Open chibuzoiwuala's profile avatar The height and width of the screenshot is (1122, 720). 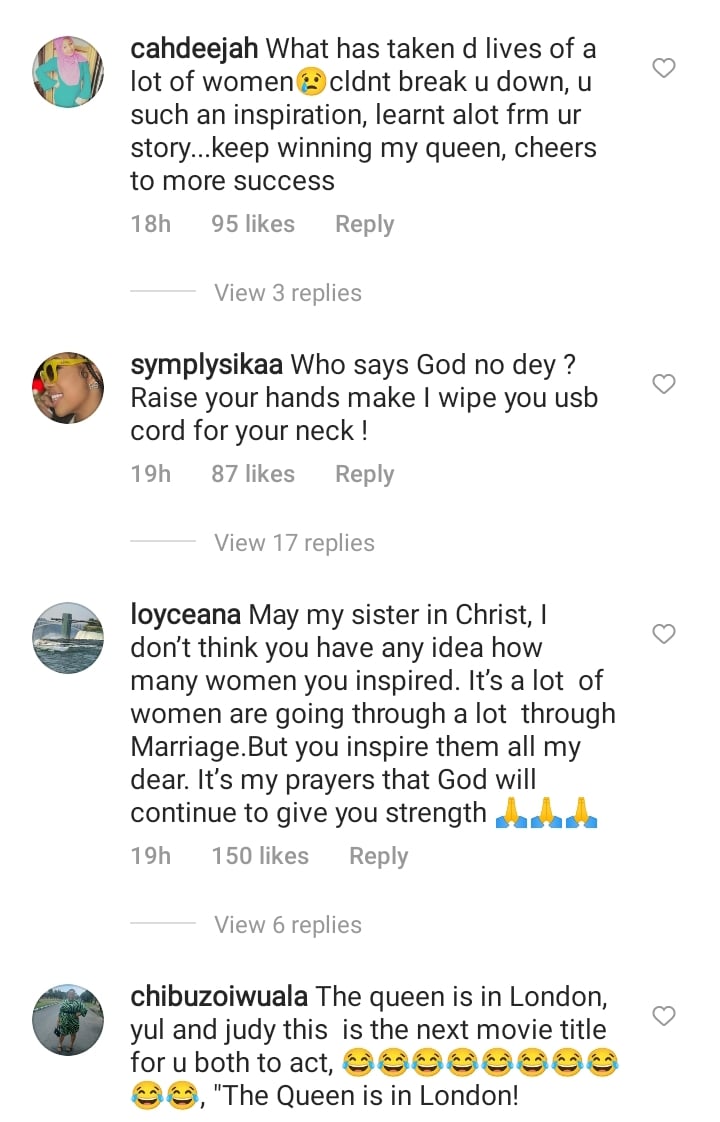pyautogui.click(x=69, y=1019)
